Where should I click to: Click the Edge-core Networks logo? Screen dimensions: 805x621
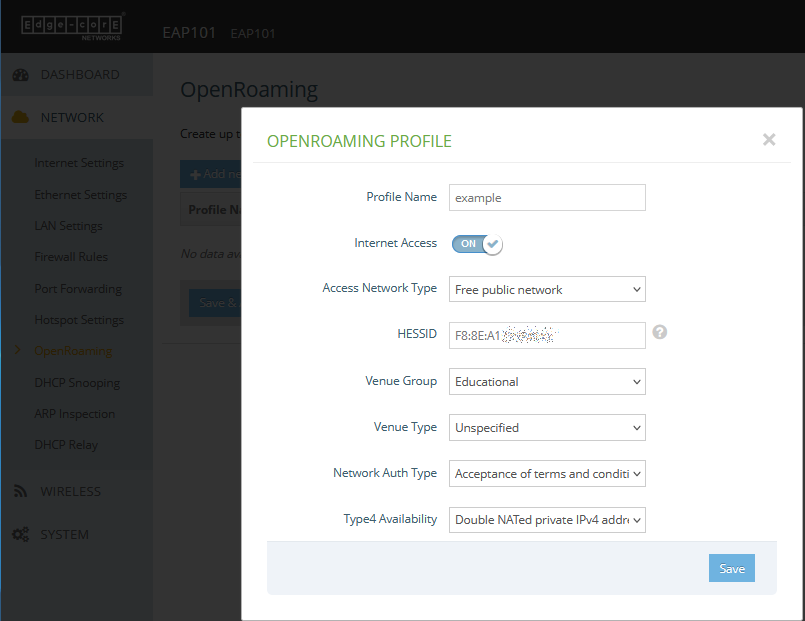tap(72, 27)
